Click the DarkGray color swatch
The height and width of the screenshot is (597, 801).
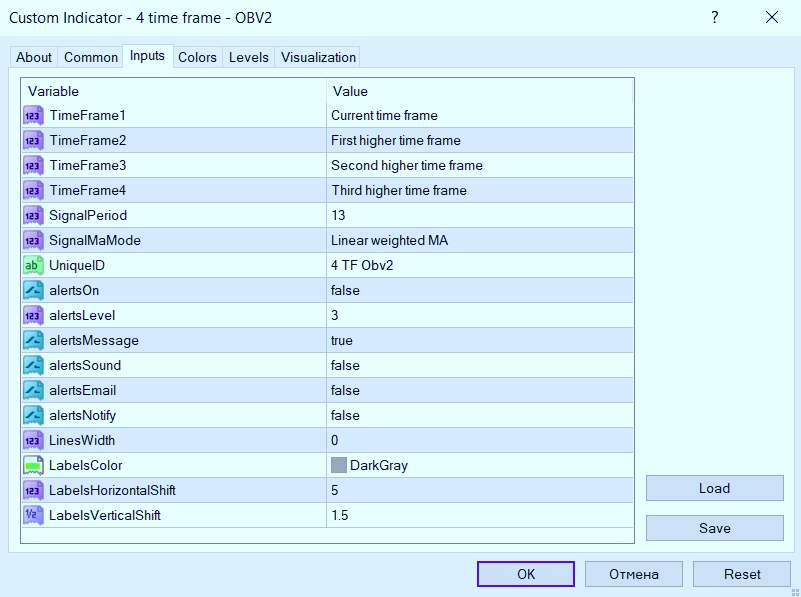pyautogui.click(x=339, y=465)
